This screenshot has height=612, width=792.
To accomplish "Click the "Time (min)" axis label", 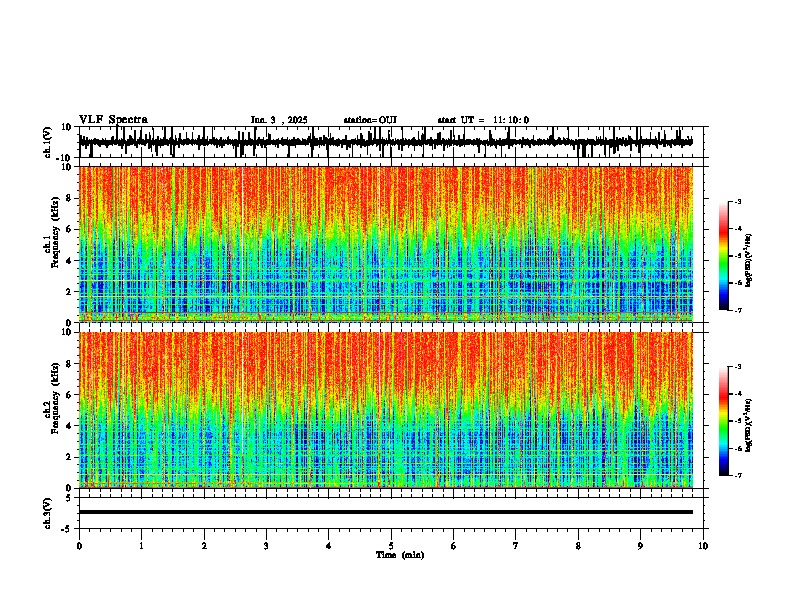I will 400,555.
